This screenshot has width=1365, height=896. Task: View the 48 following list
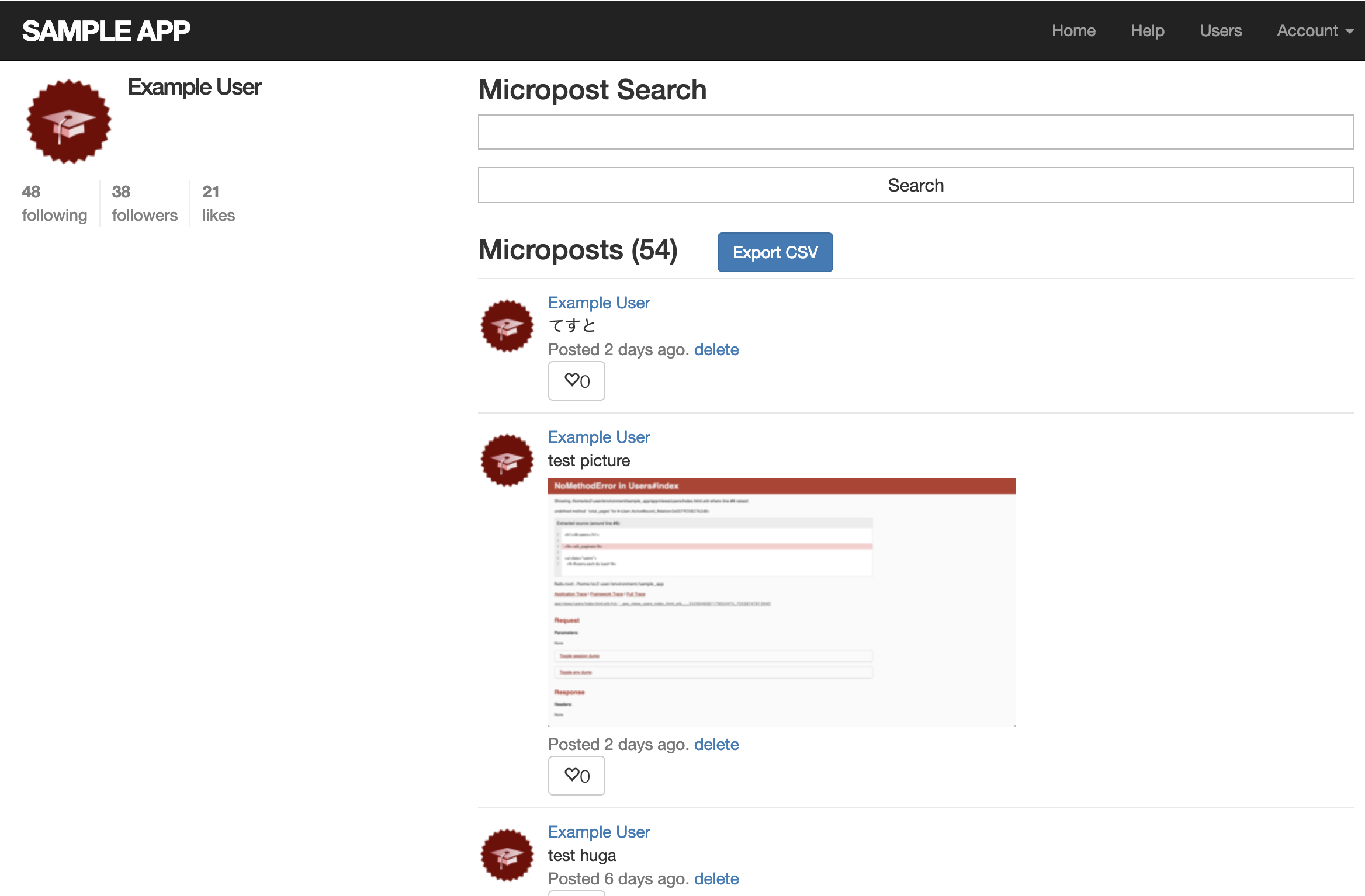[54, 203]
